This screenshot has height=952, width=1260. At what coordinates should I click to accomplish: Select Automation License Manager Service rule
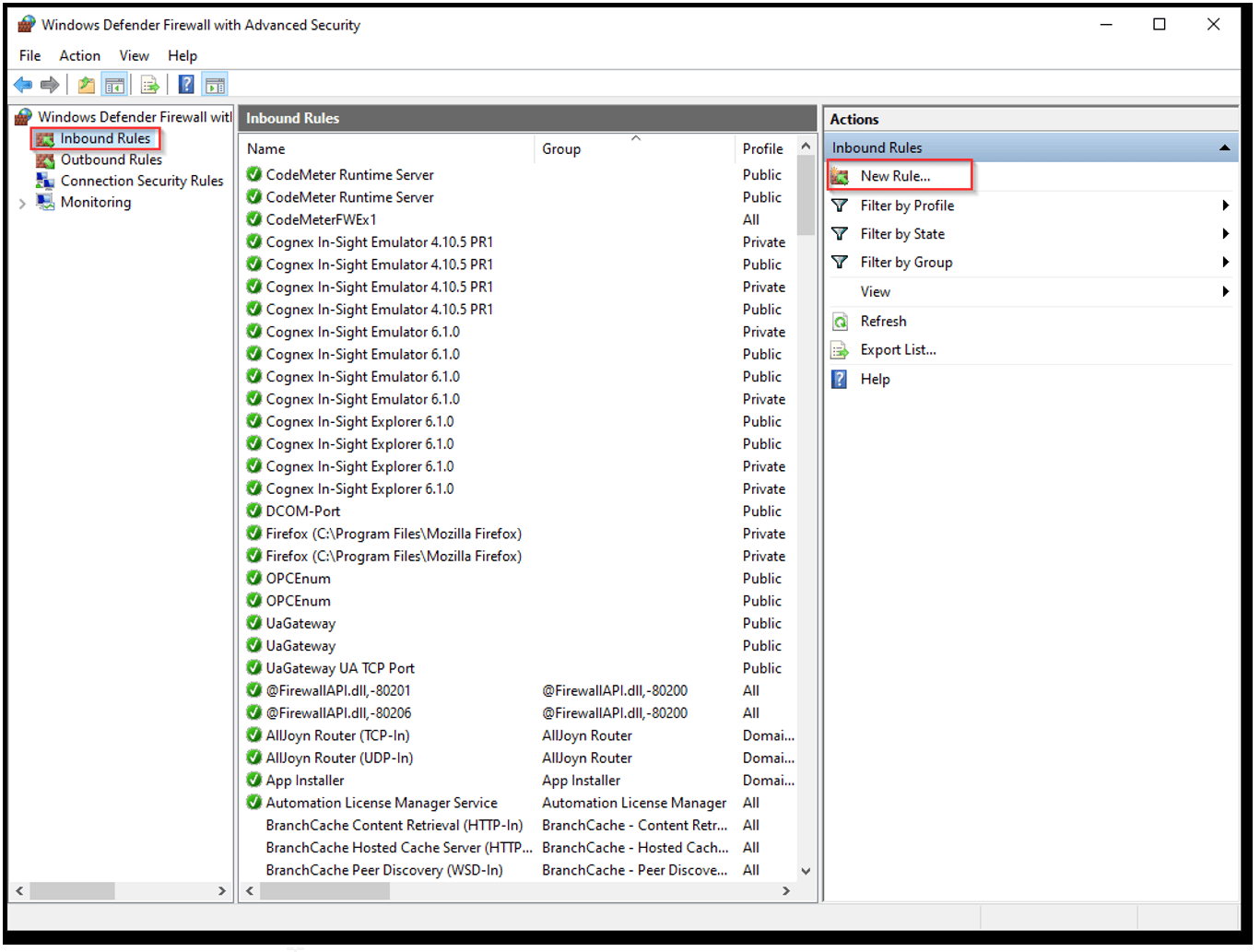coord(382,803)
